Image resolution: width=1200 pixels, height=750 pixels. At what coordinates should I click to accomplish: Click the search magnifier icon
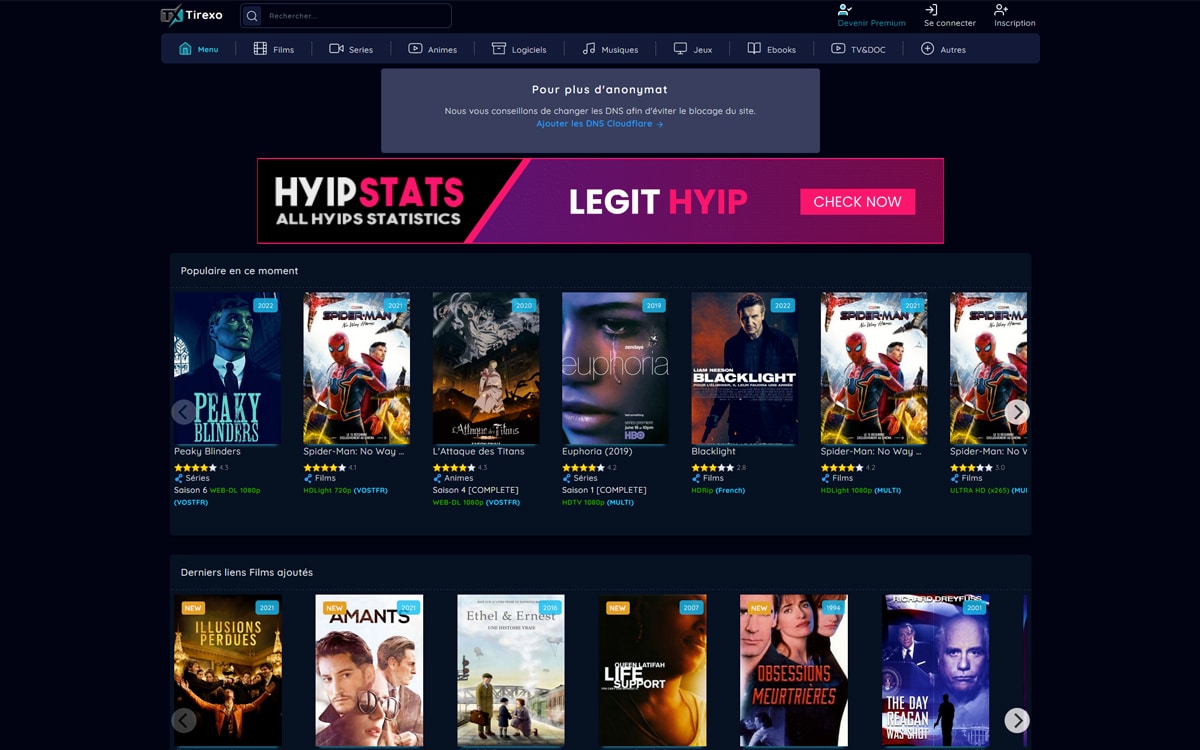tap(252, 16)
